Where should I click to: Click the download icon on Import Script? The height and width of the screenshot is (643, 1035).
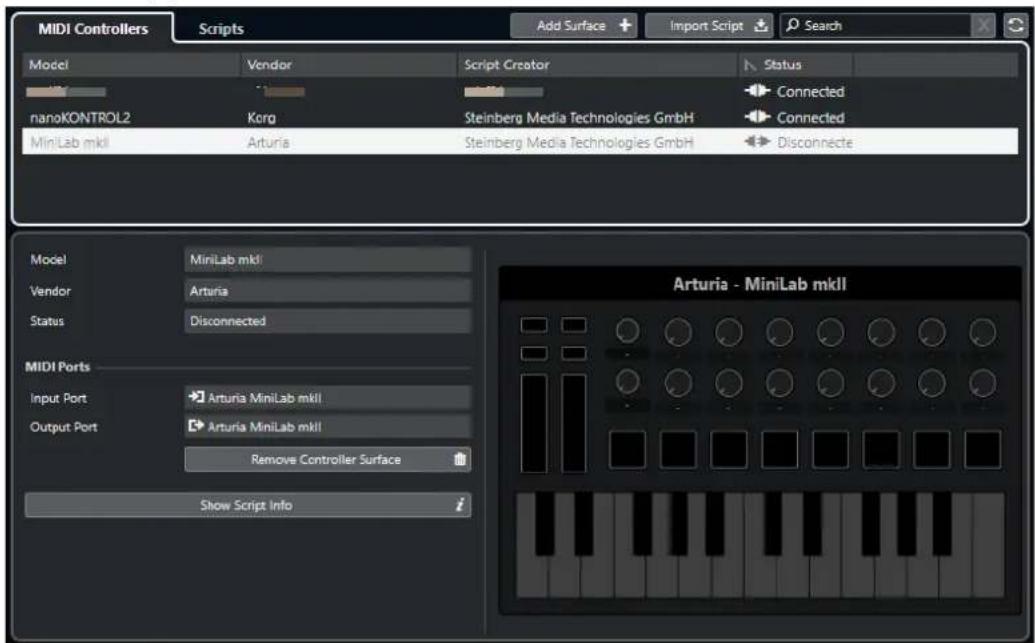[761, 26]
